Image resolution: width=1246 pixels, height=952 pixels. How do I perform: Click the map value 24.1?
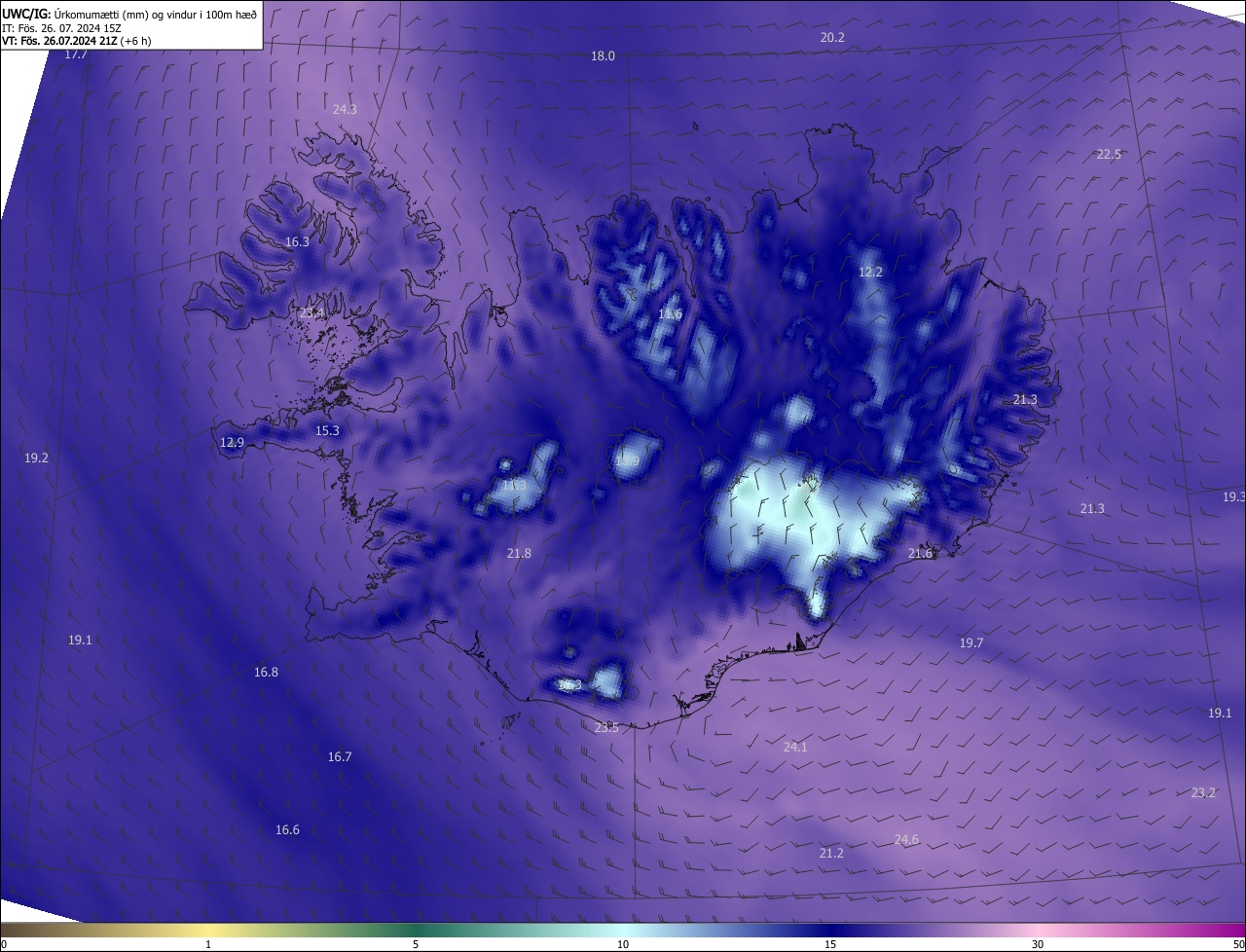pyautogui.click(x=794, y=748)
